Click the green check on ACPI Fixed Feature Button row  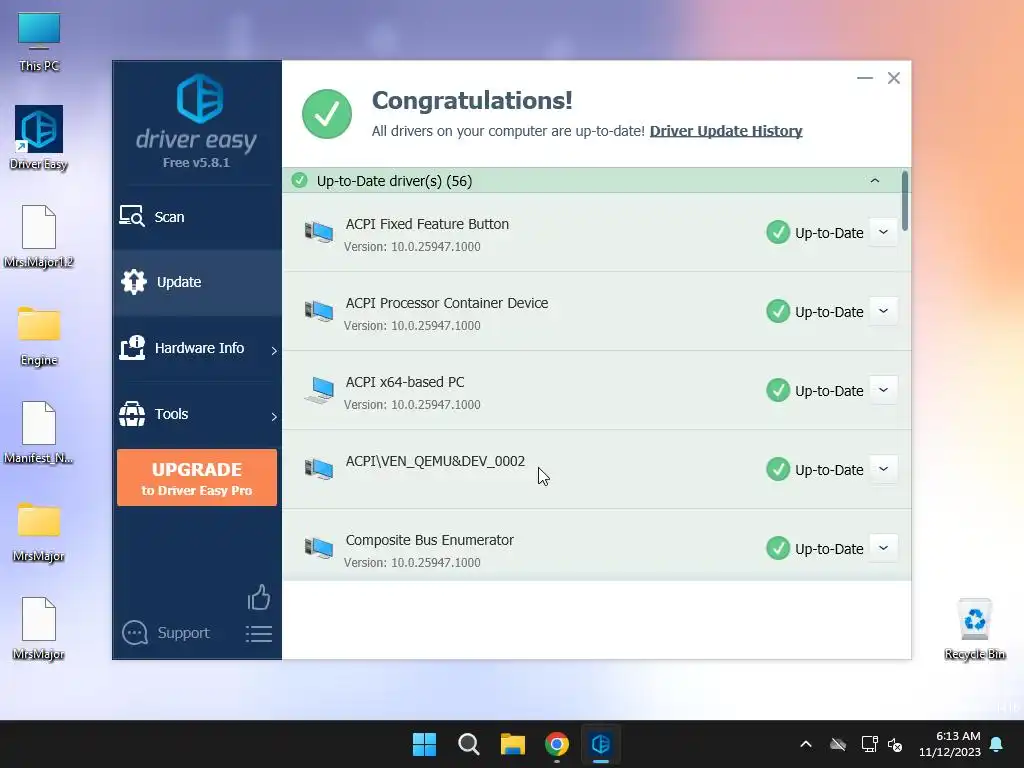[778, 232]
